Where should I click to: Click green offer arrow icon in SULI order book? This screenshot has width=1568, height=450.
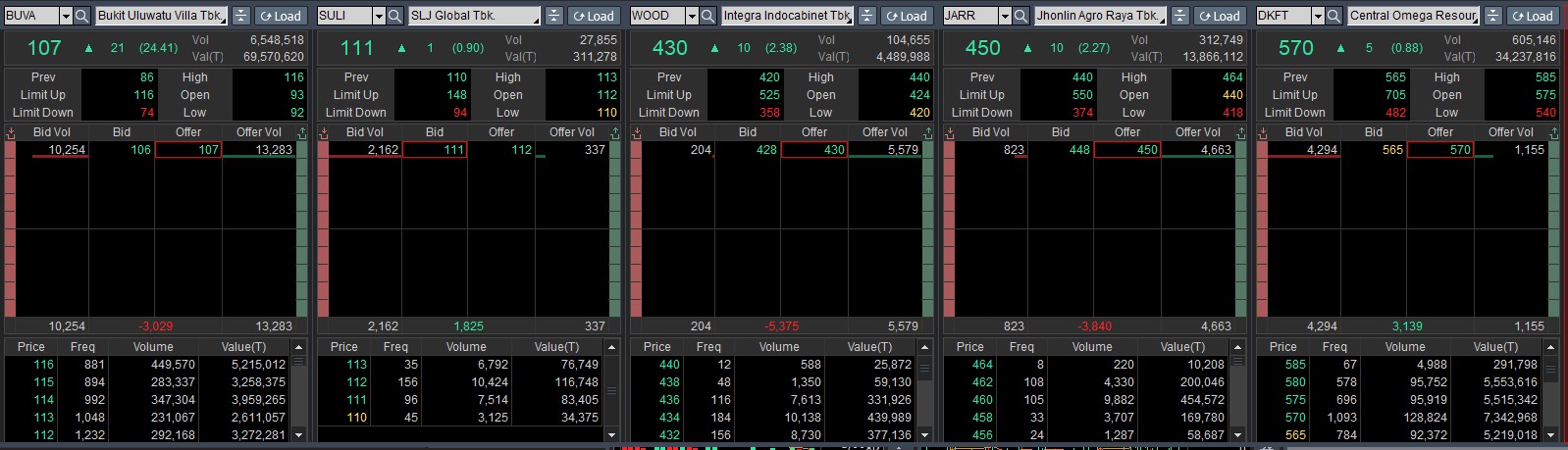point(614,132)
